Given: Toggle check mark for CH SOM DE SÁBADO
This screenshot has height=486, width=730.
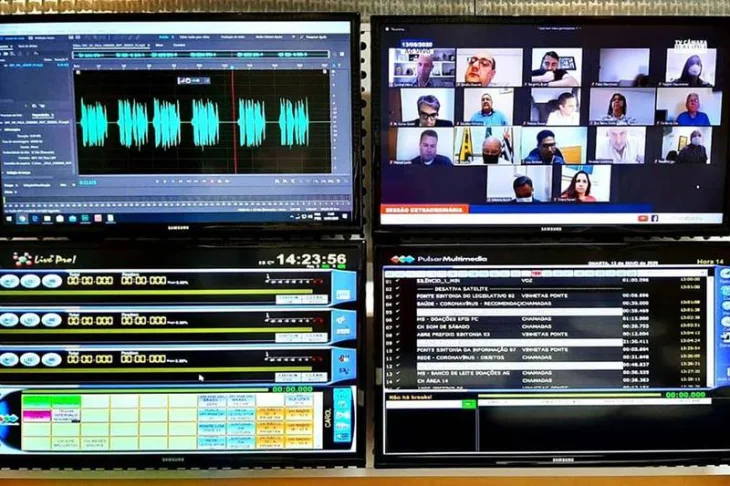Looking at the screenshot, I should [x=398, y=325].
